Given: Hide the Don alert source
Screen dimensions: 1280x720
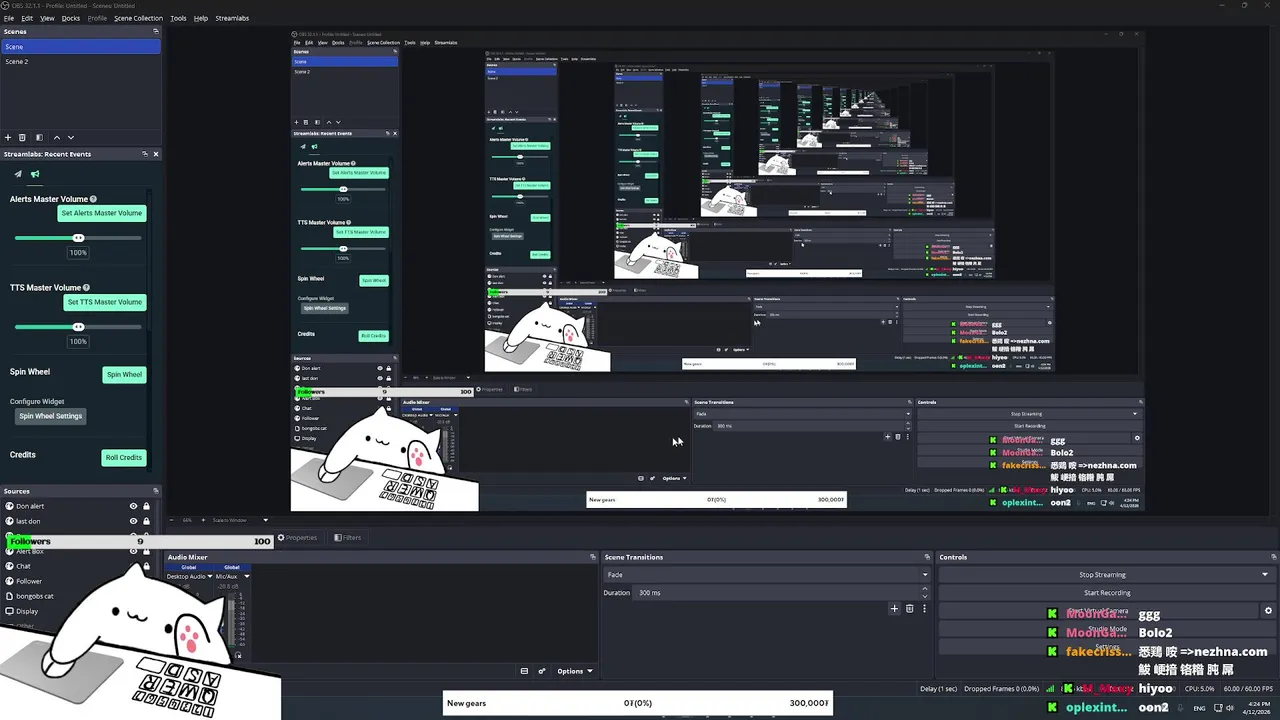Looking at the screenshot, I should tap(133, 506).
